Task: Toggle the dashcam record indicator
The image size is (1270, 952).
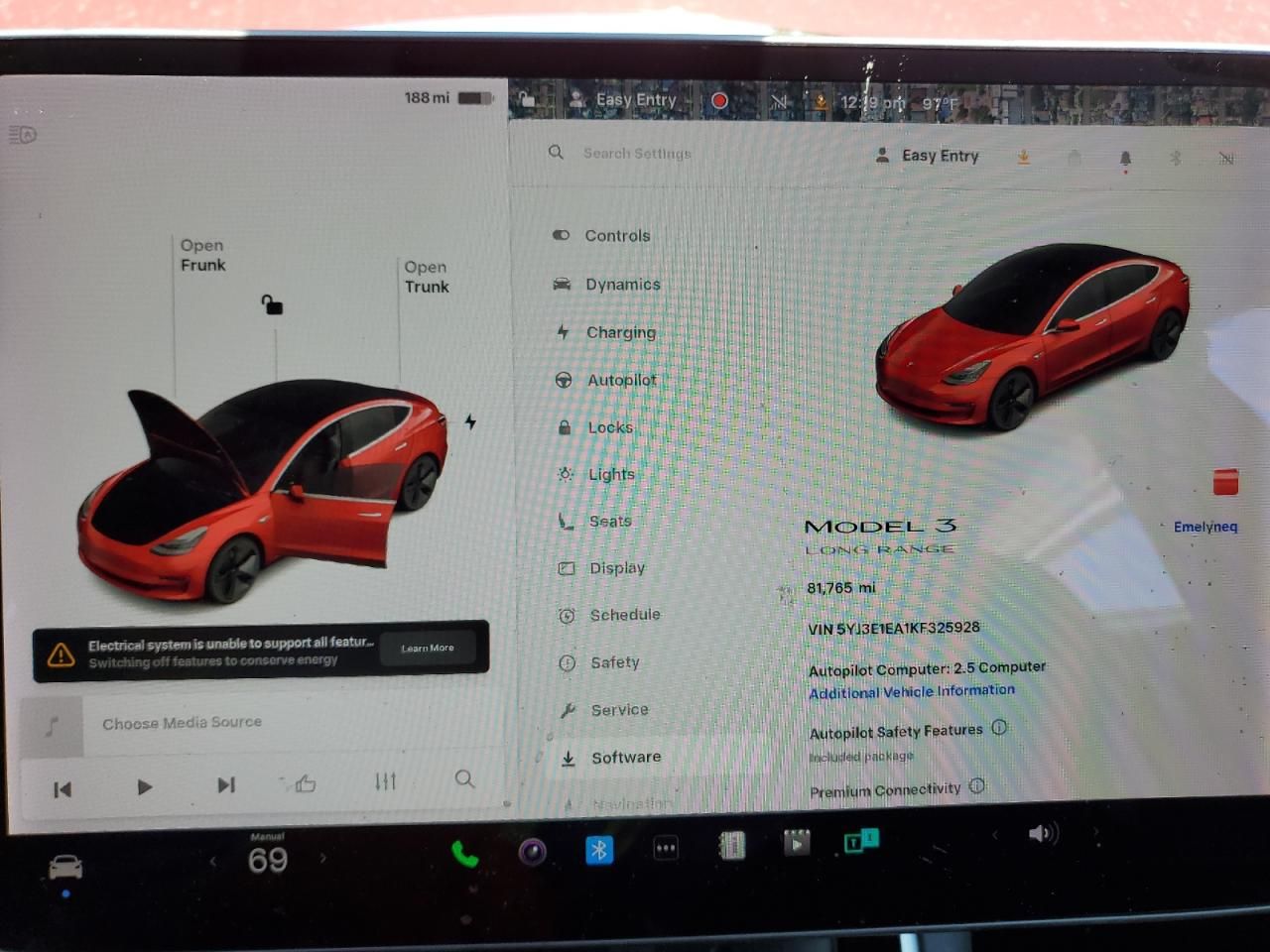Action: tap(719, 100)
